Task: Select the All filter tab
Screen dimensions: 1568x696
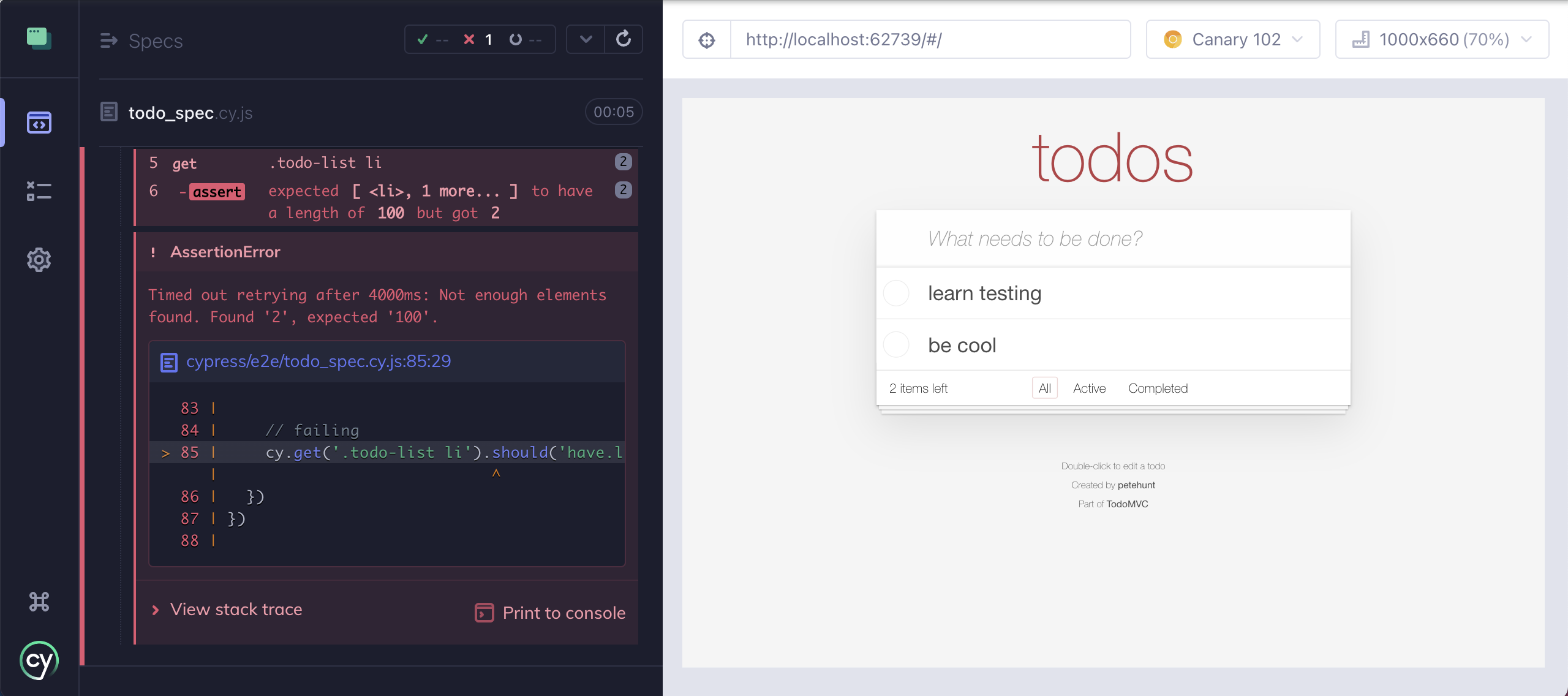Action: pos(1045,388)
